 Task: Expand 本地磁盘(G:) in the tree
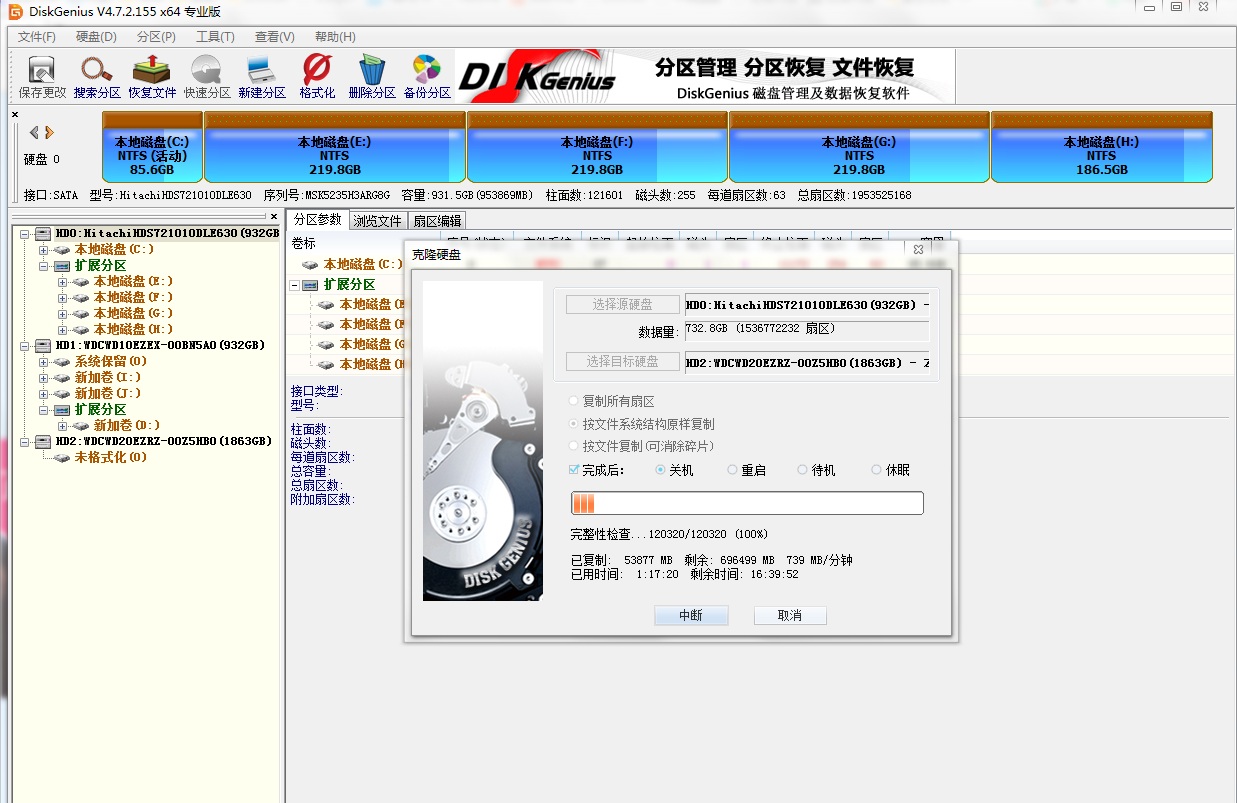coord(63,313)
